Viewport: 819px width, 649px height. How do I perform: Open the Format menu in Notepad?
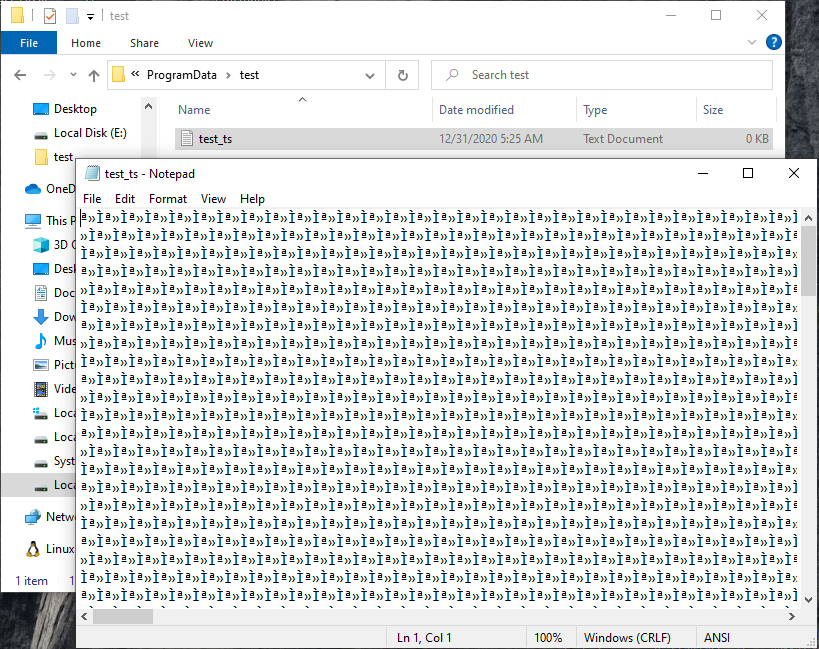[167, 198]
